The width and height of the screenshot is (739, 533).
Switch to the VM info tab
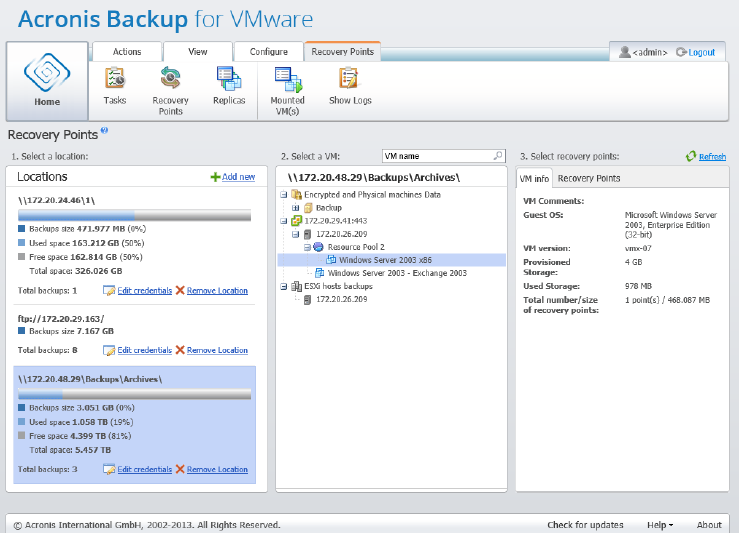click(535, 178)
